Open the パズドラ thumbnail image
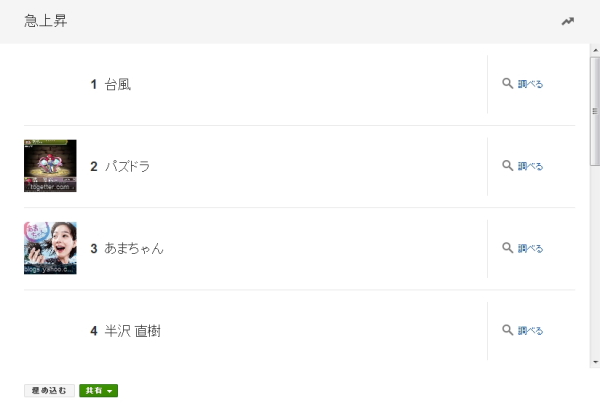 (x=50, y=166)
